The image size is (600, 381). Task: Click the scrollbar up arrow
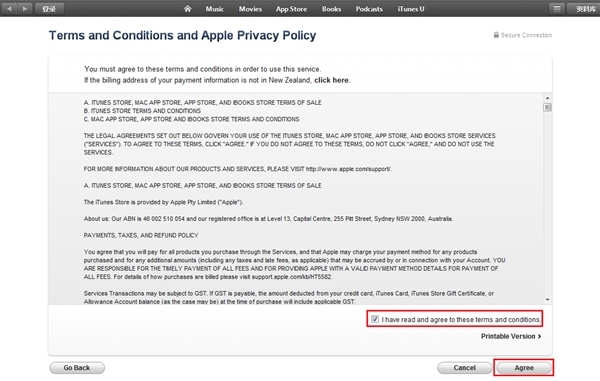(548, 98)
